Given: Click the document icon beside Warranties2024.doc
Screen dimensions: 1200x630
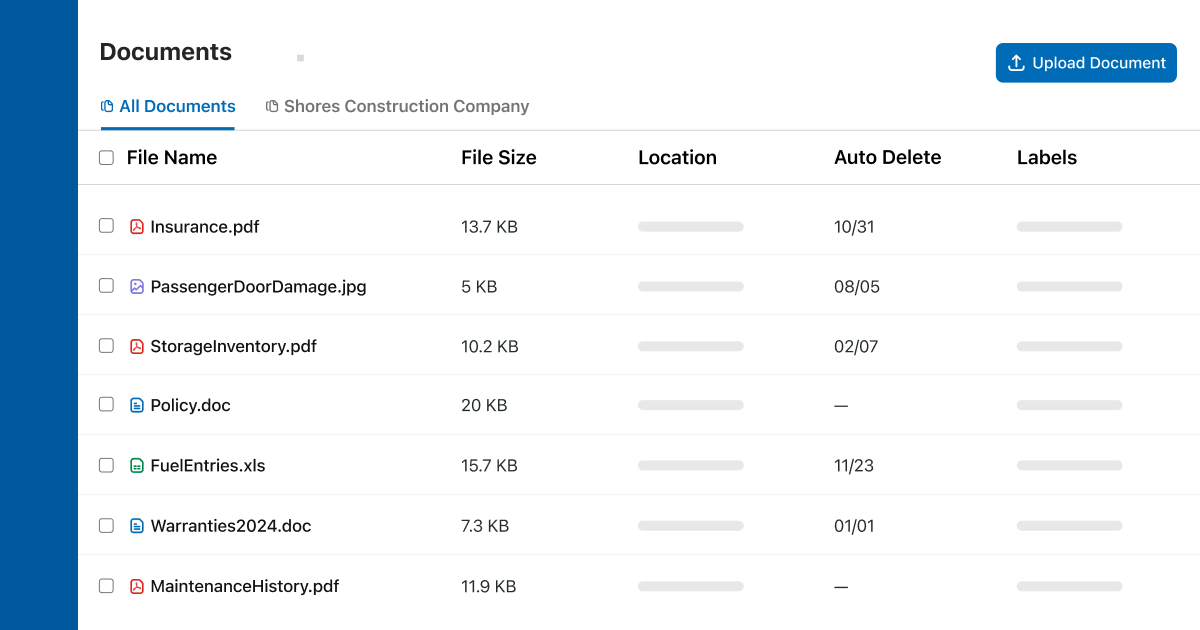Looking at the screenshot, I should point(137,526).
